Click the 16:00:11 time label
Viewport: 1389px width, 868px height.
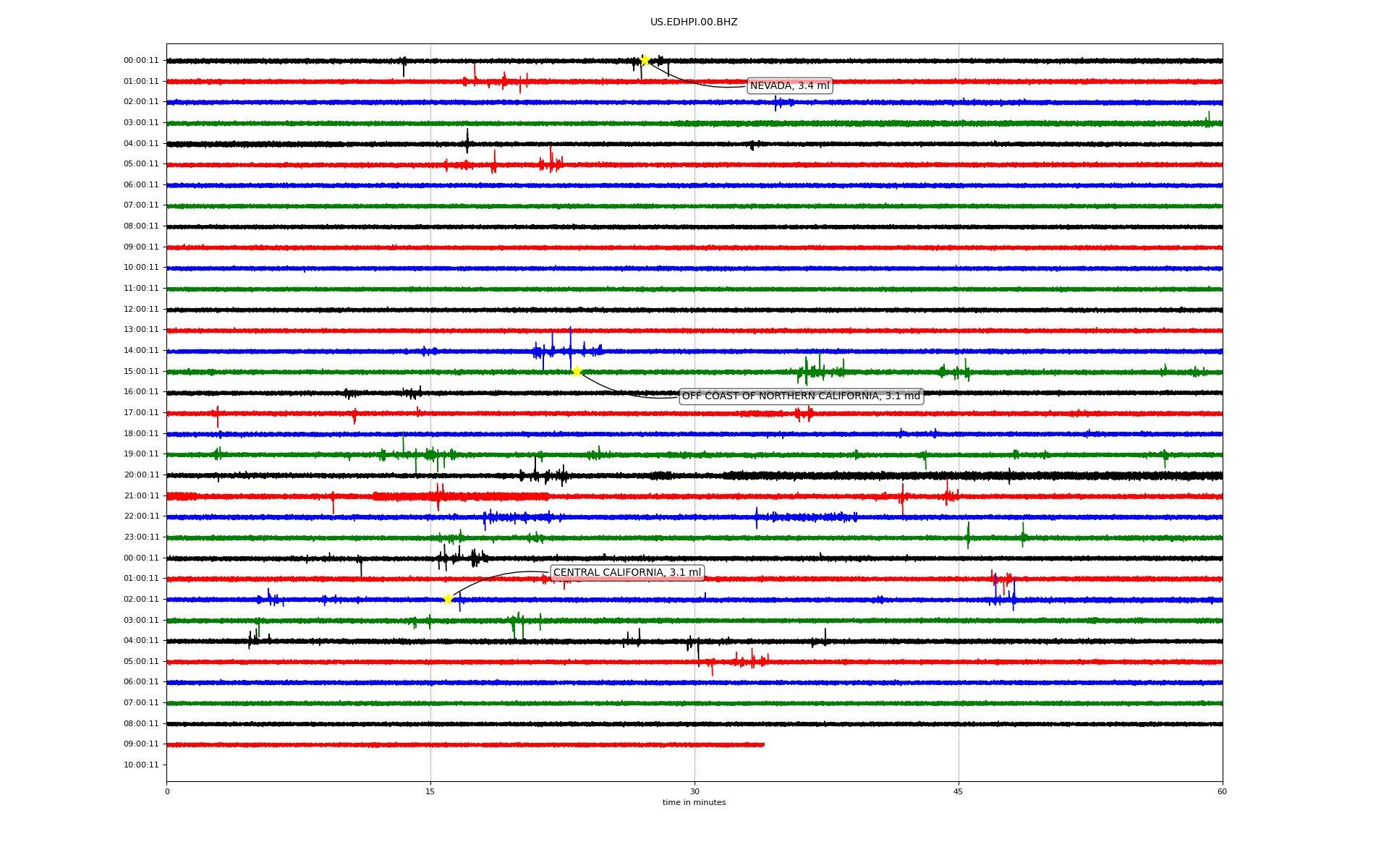pos(141,392)
